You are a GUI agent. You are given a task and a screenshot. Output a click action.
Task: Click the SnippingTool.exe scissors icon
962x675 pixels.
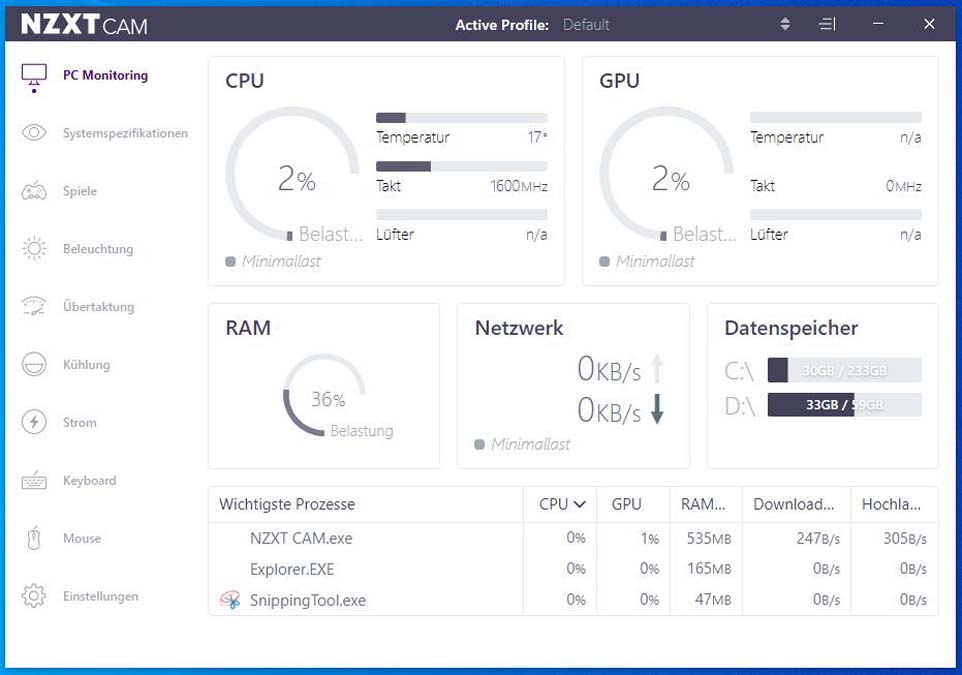coord(230,600)
